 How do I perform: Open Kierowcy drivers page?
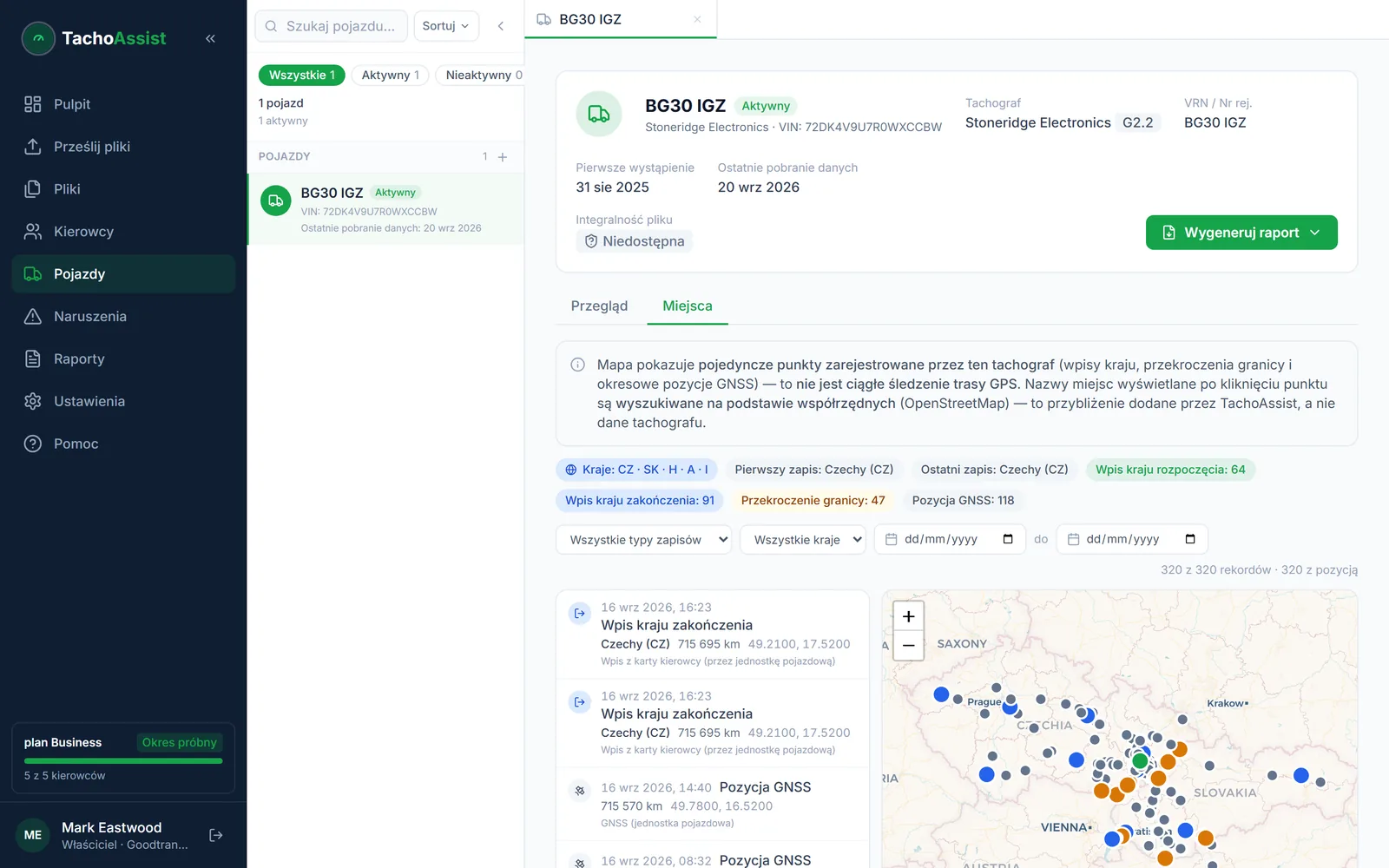tap(123, 232)
